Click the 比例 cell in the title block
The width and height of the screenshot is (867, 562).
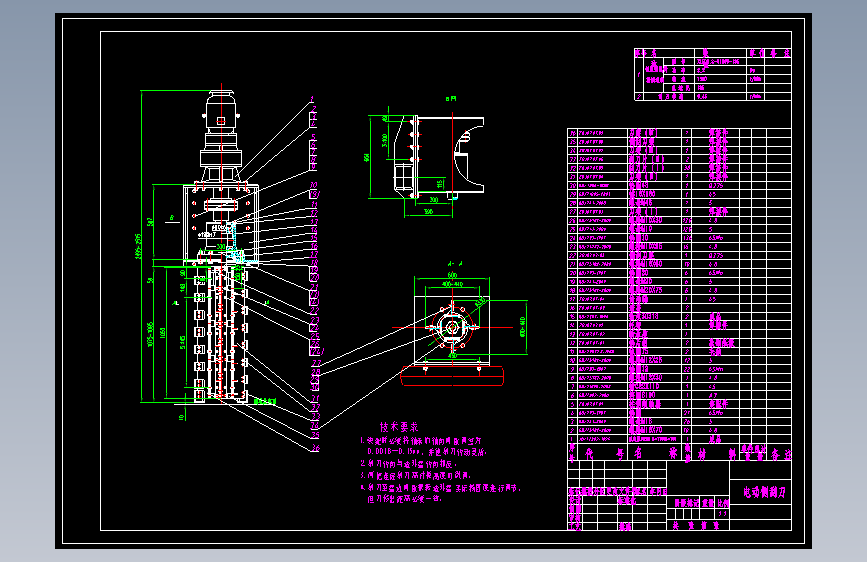tap(723, 503)
